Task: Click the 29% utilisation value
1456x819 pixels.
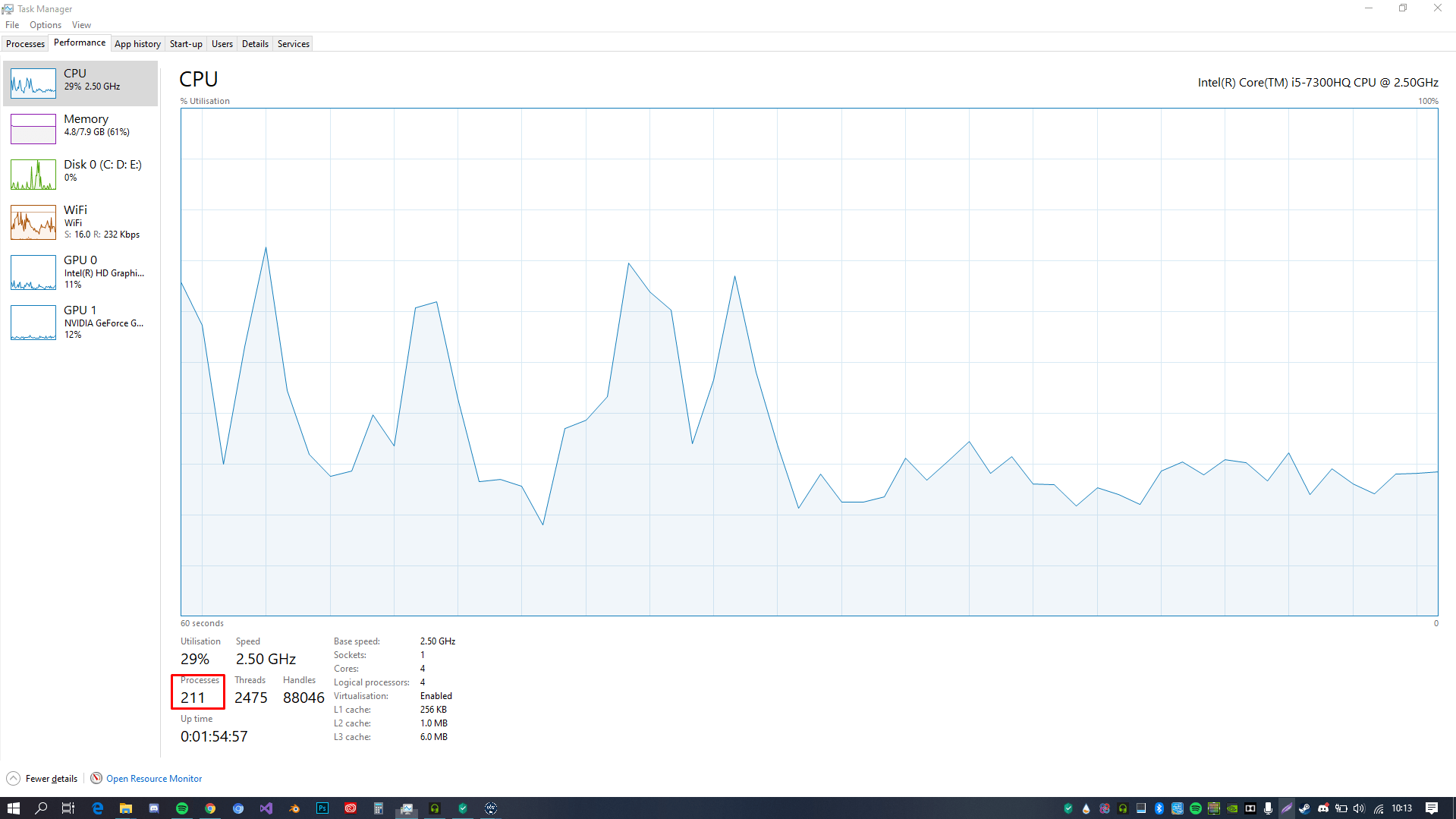Action: tap(195, 659)
